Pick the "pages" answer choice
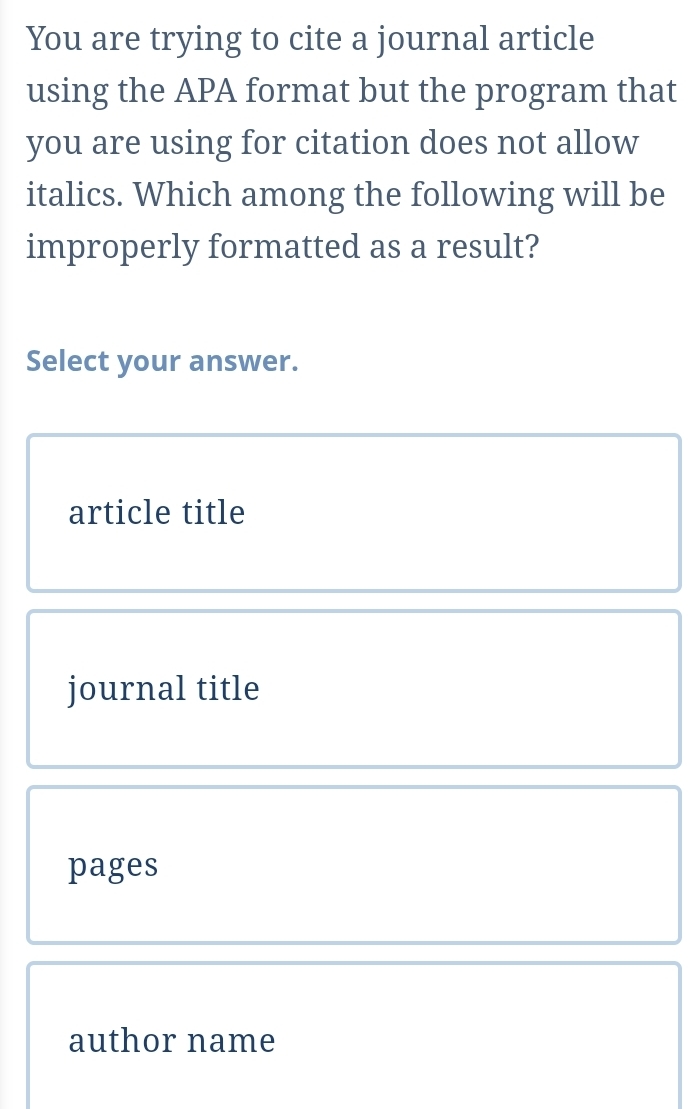The height and width of the screenshot is (1109, 697). (354, 865)
